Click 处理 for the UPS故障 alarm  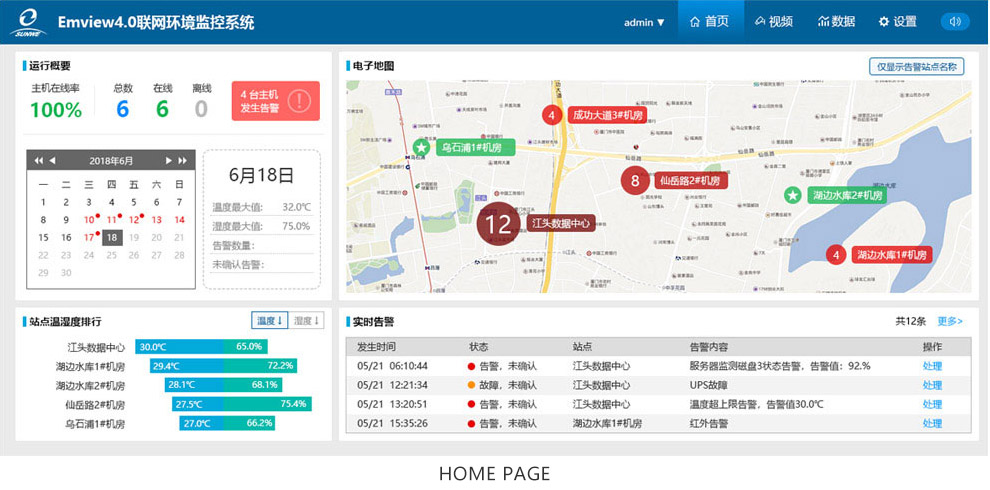(932, 385)
